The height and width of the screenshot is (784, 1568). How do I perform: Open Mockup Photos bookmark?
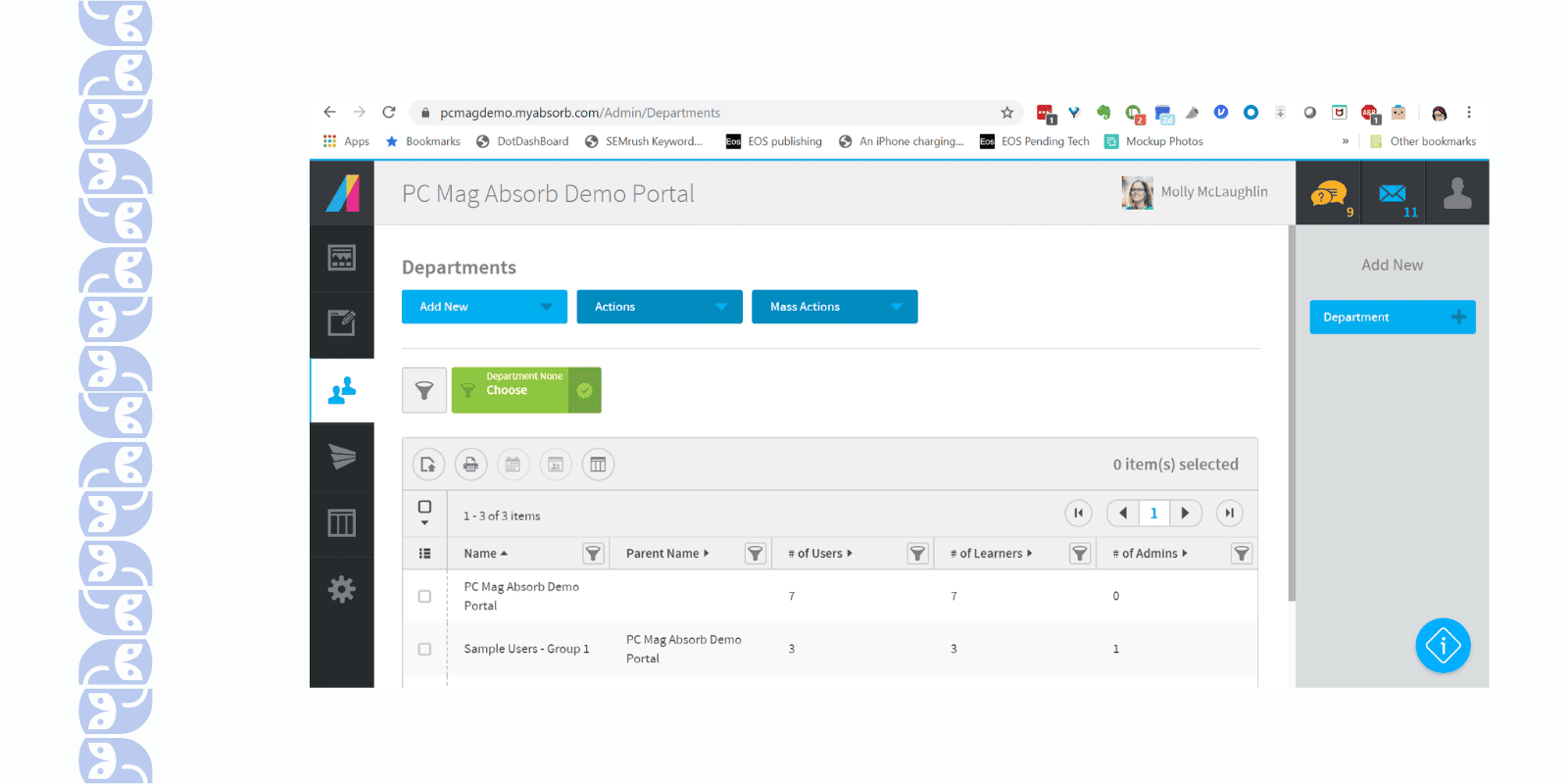[x=1153, y=141]
